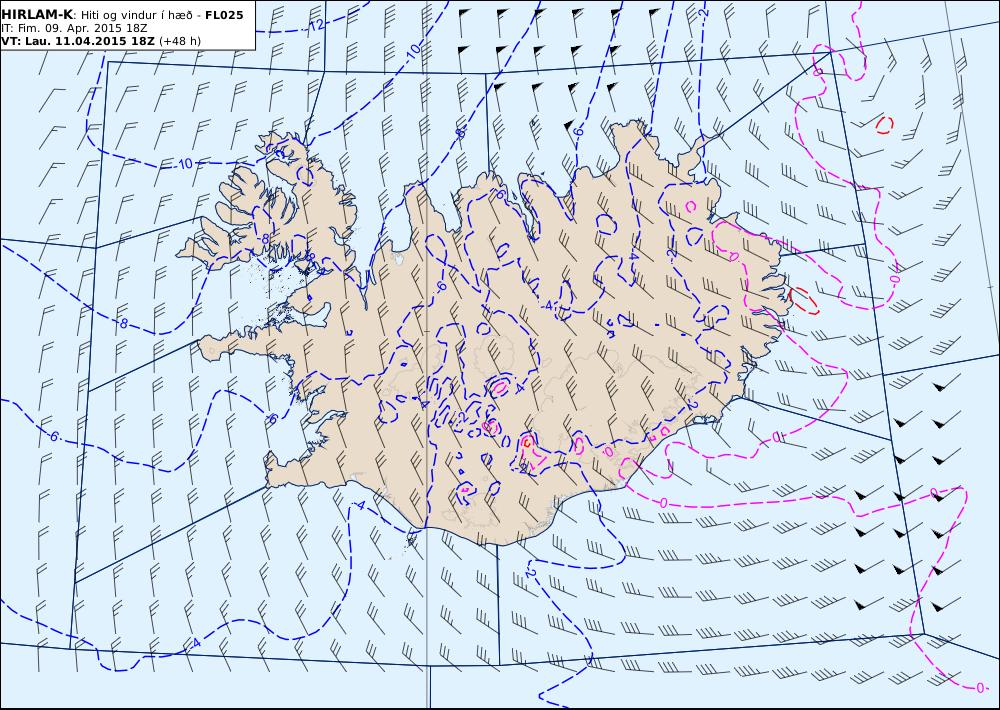This screenshot has height=710, width=1000.
Task: Select the VT: Lau. 11.04.2015 18Z text
Action: click(78, 41)
